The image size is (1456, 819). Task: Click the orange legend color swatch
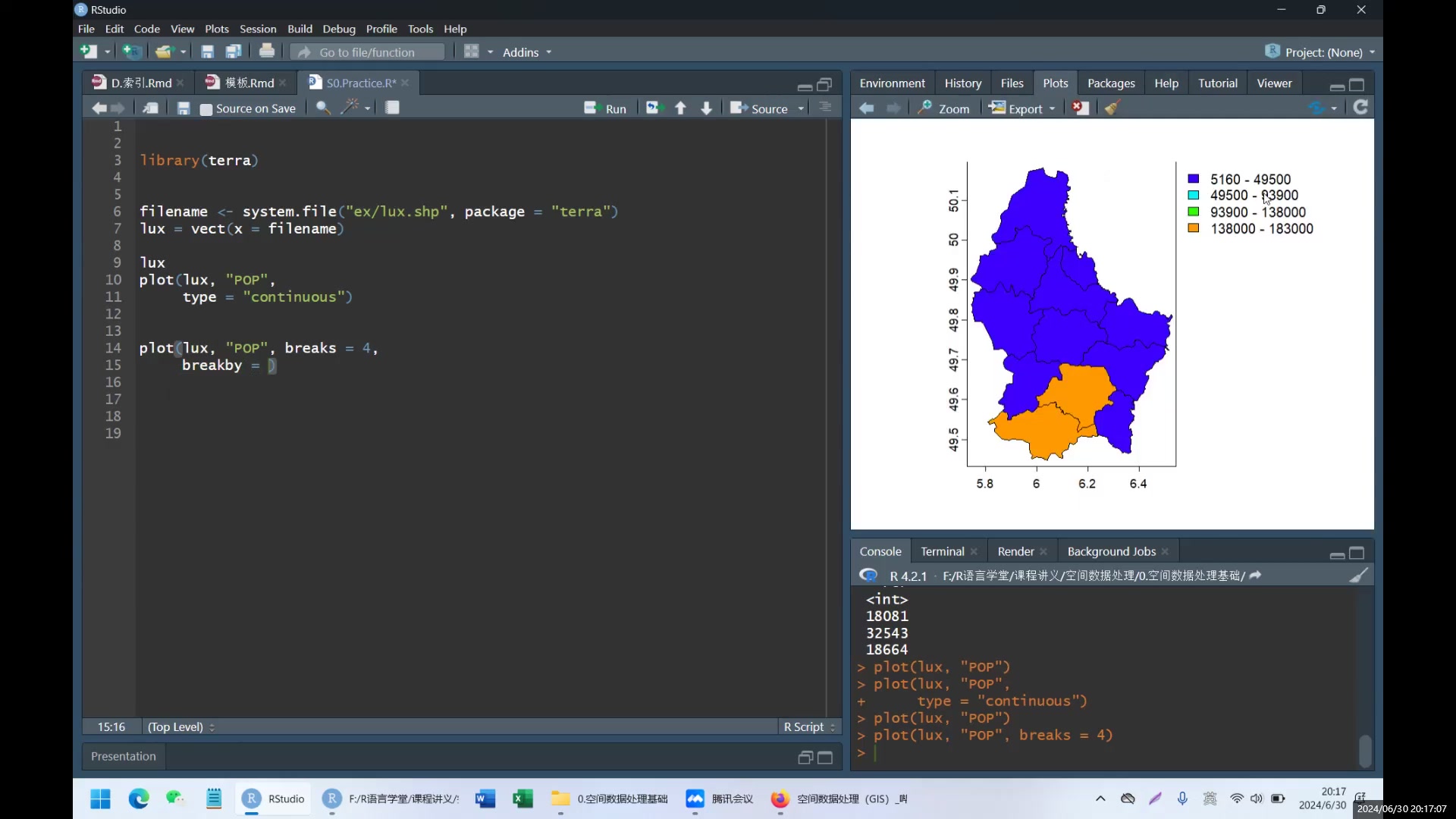pyautogui.click(x=1193, y=228)
